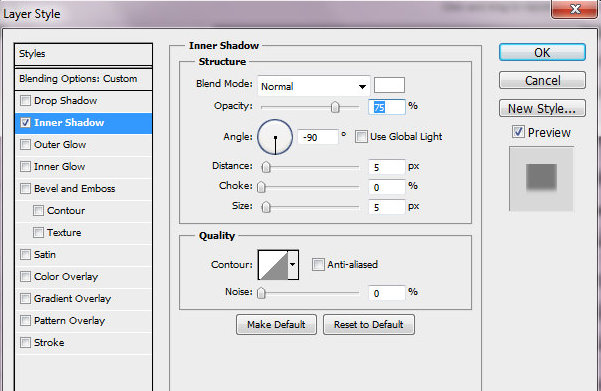601x391 pixels.
Task: Uncheck the Preview checkbox
Action: [518, 132]
